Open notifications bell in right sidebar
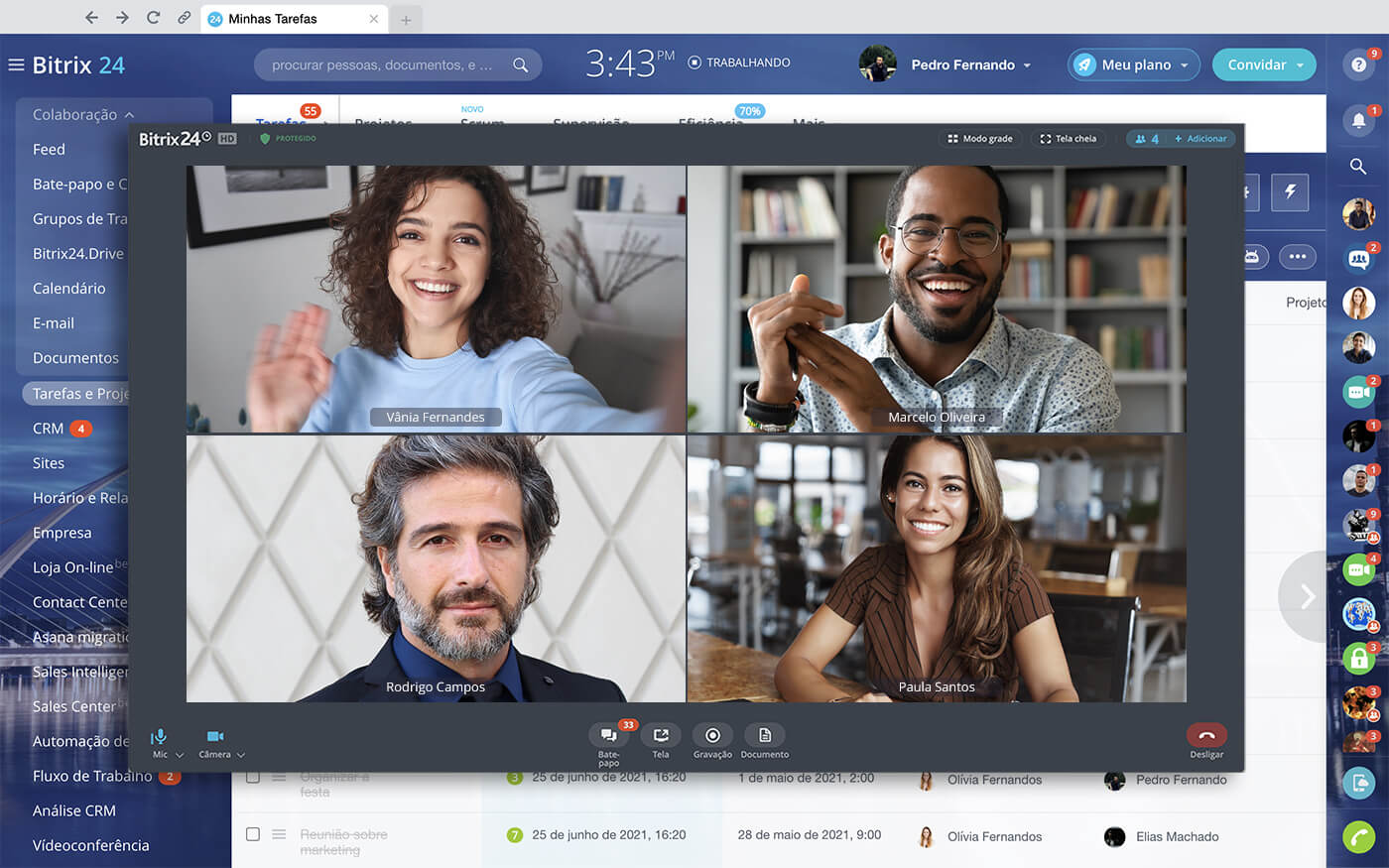This screenshot has width=1389, height=868. click(1358, 121)
